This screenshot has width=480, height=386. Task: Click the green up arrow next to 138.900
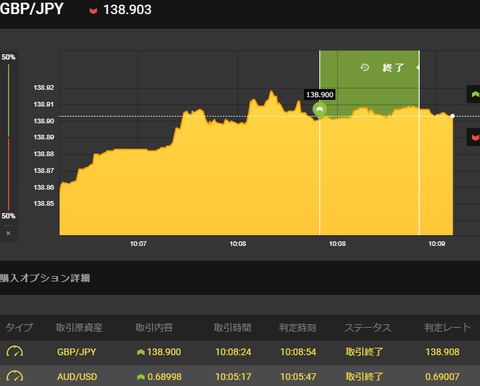click(141, 352)
